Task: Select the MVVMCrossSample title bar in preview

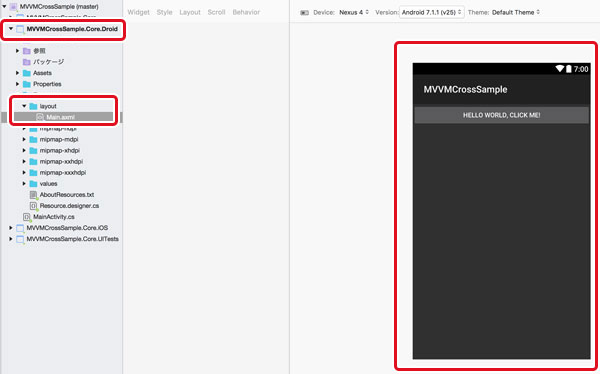Action: point(501,90)
